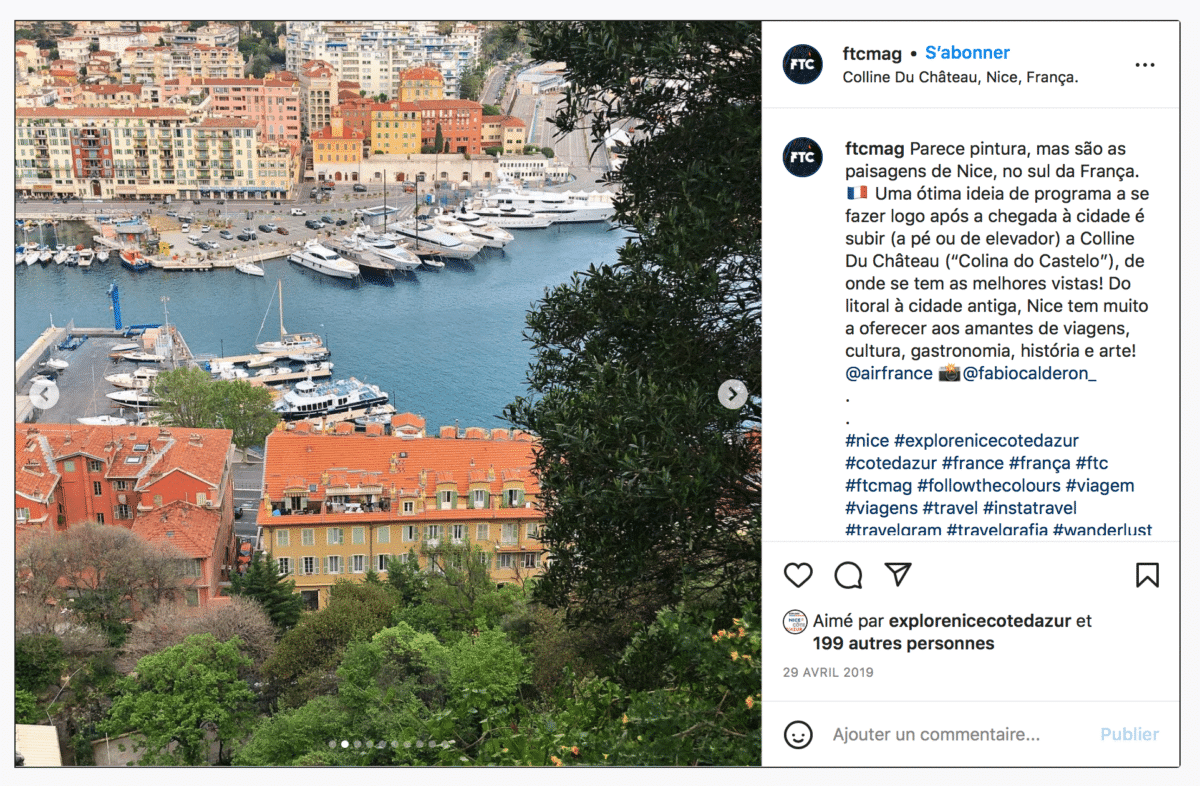The image size is (1200, 786).
Task: Share the post with the paper plane icon
Action: 899,574
